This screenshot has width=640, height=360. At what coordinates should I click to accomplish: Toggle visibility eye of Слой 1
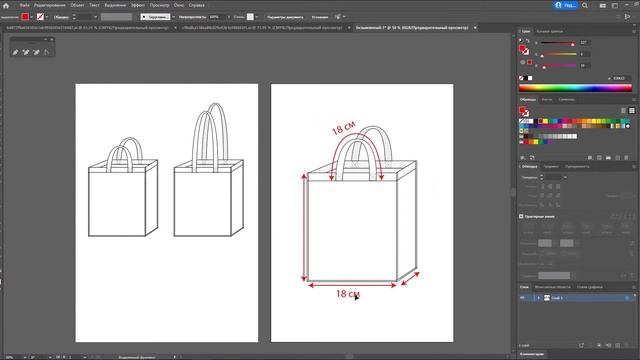(522, 298)
